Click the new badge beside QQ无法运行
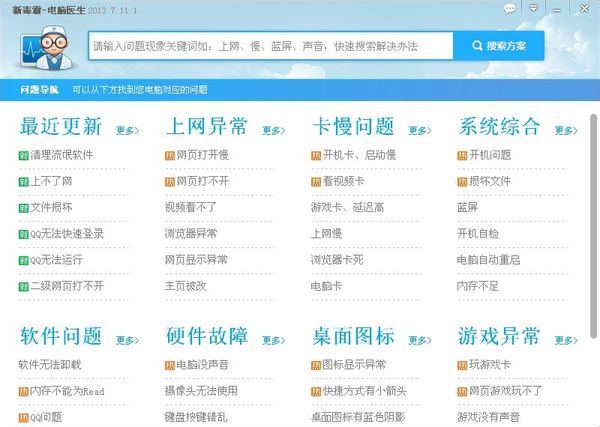 pyautogui.click(x=24, y=261)
